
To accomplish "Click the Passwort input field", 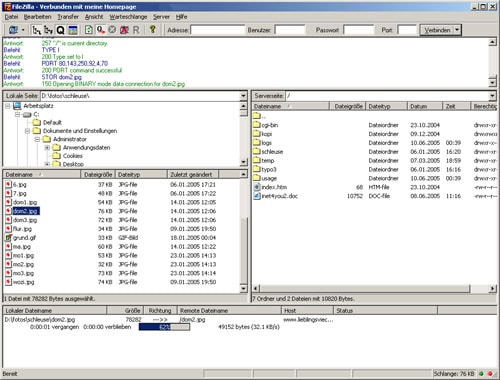I will coord(358,30).
